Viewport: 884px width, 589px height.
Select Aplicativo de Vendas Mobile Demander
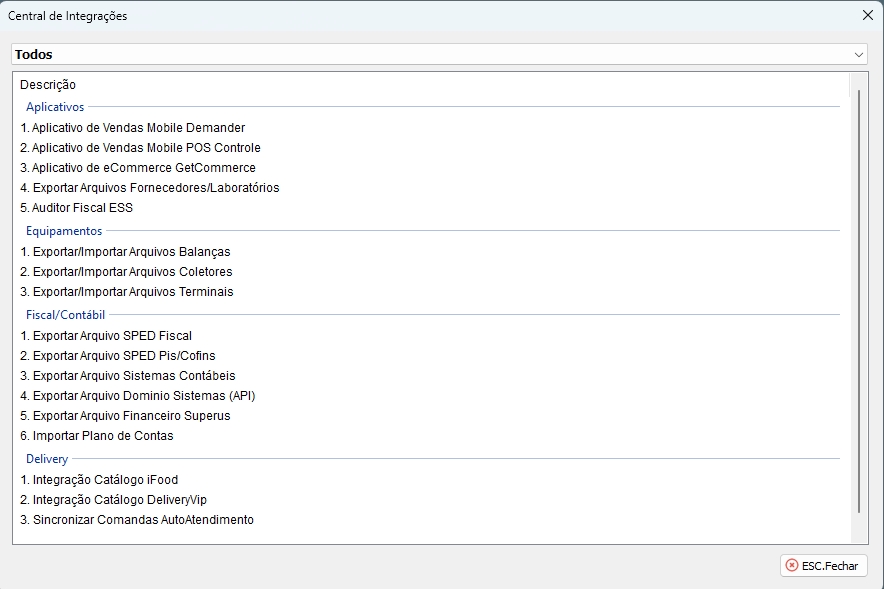coord(132,128)
